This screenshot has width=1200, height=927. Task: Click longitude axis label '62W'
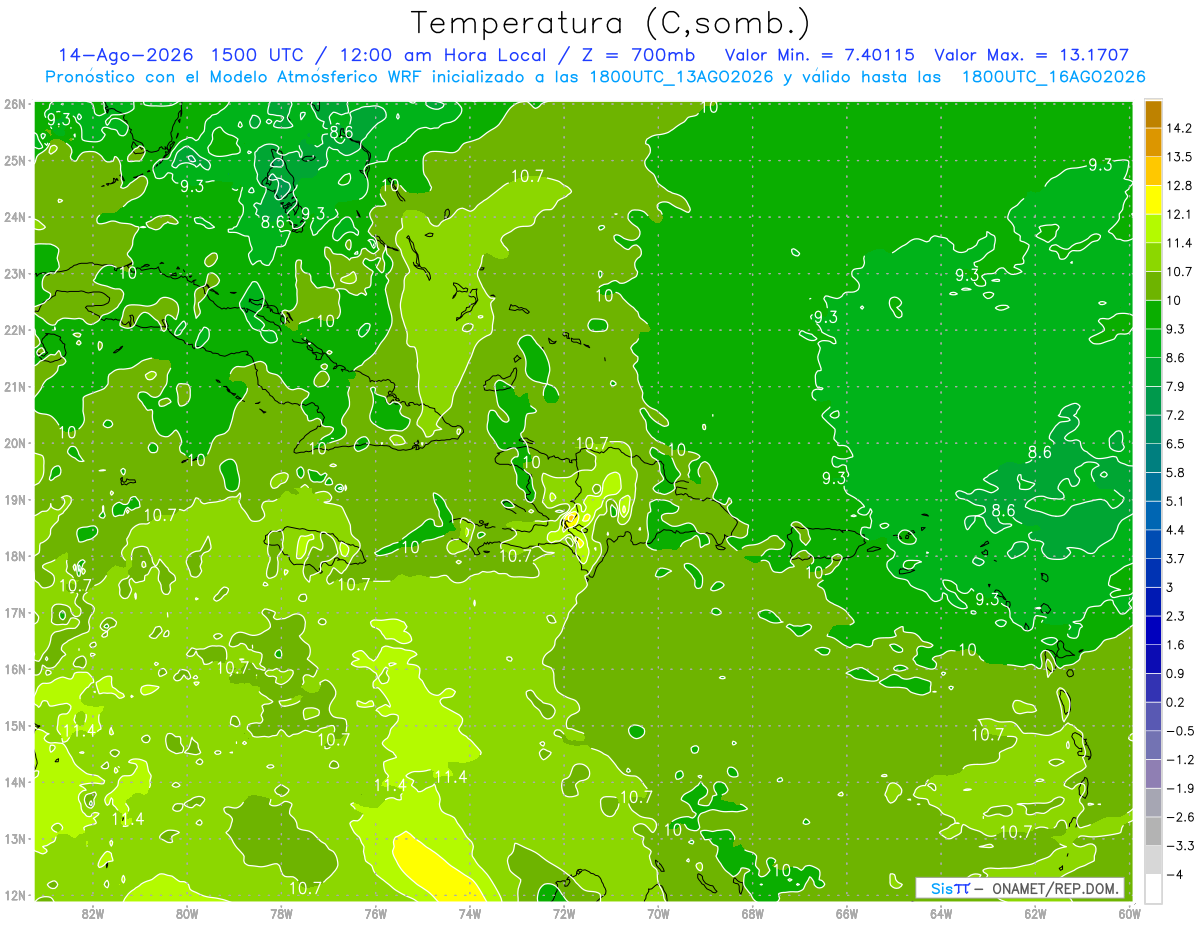1035,912
